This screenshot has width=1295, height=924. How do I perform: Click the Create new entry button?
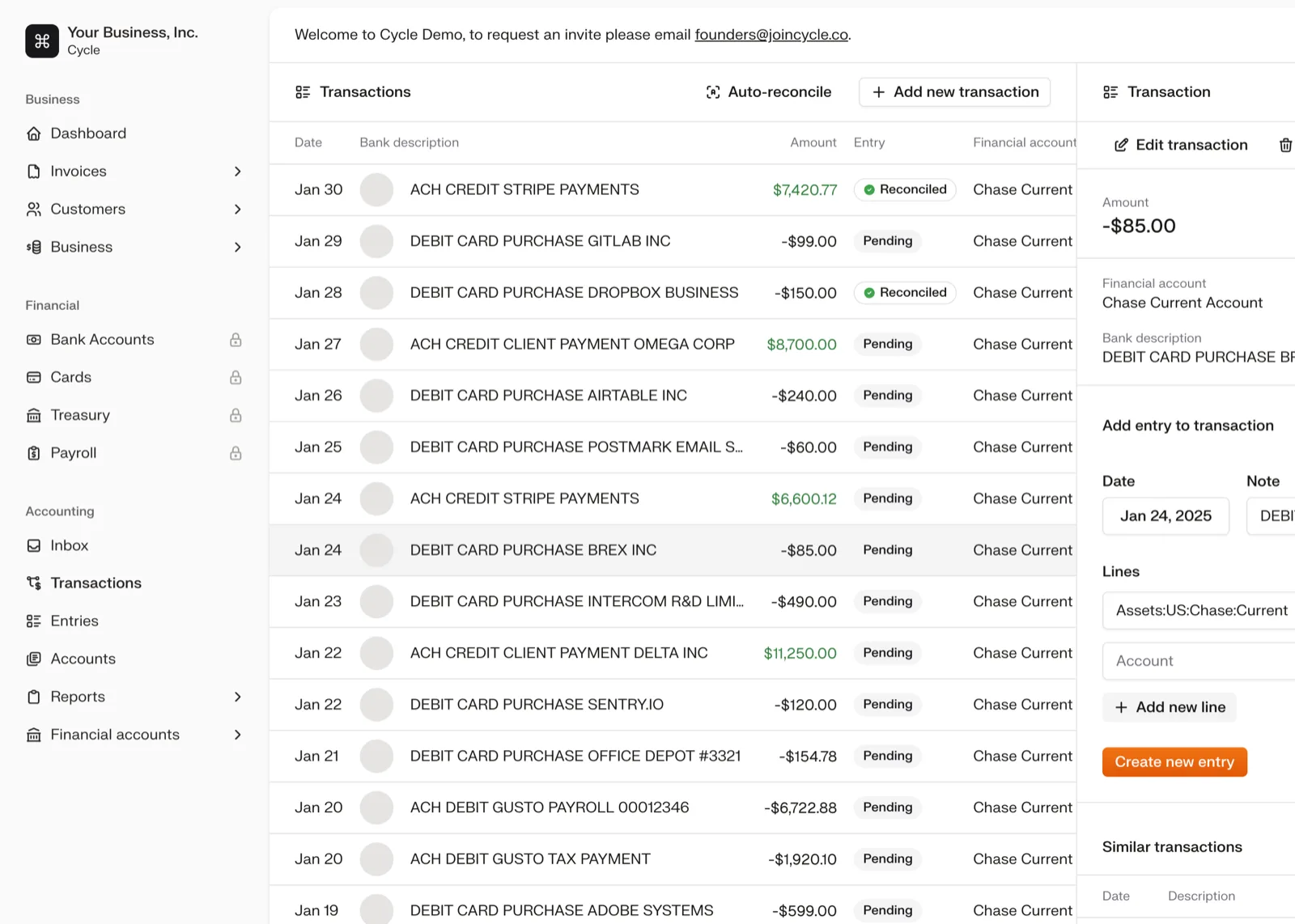(1174, 762)
